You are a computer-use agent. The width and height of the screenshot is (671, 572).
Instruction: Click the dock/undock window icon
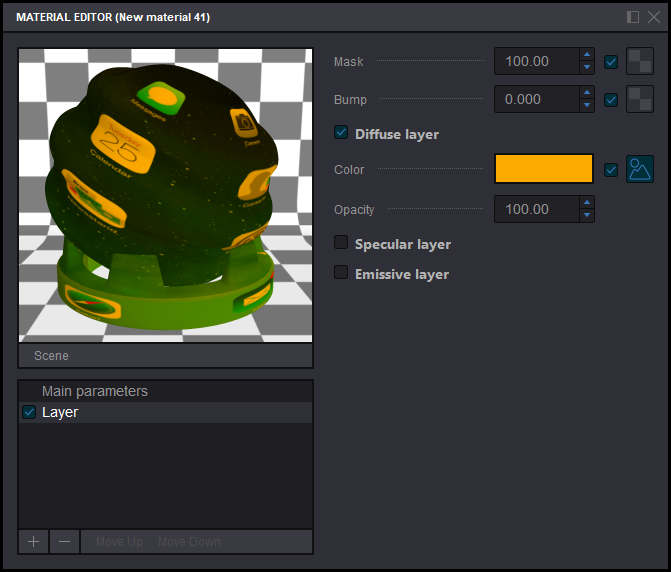pos(633,17)
